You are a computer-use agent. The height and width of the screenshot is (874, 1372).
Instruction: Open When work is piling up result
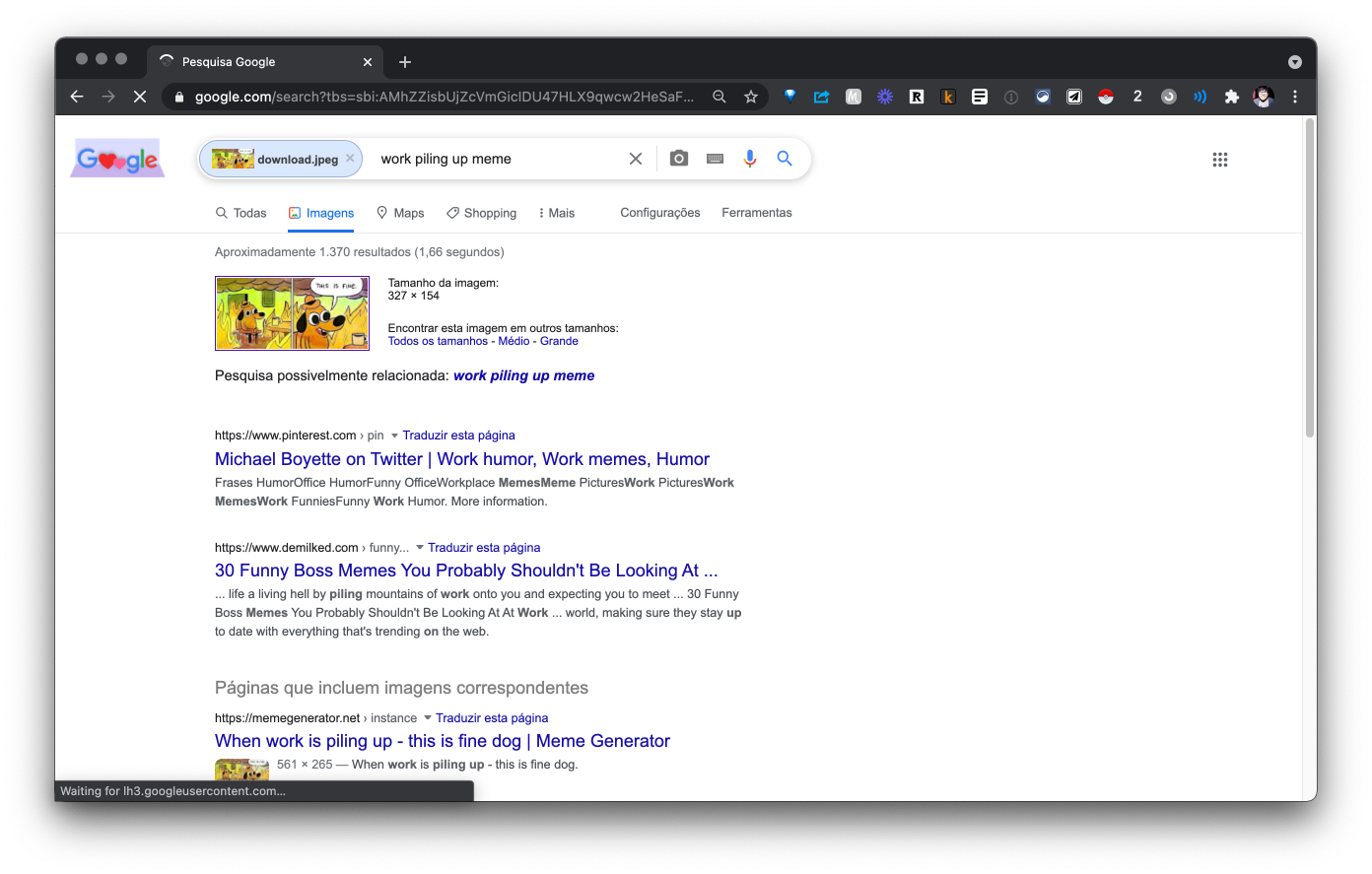click(443, 741)
